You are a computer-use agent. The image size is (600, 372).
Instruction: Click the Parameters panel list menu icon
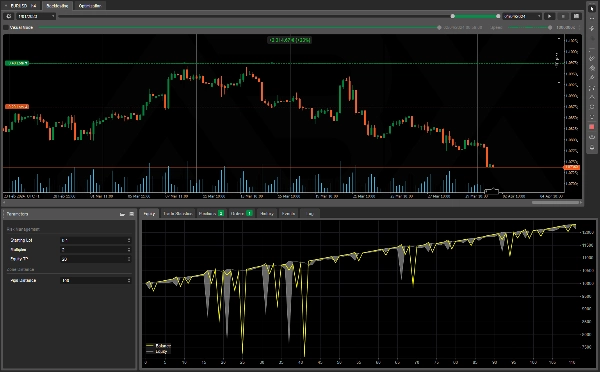pos(131,214)
